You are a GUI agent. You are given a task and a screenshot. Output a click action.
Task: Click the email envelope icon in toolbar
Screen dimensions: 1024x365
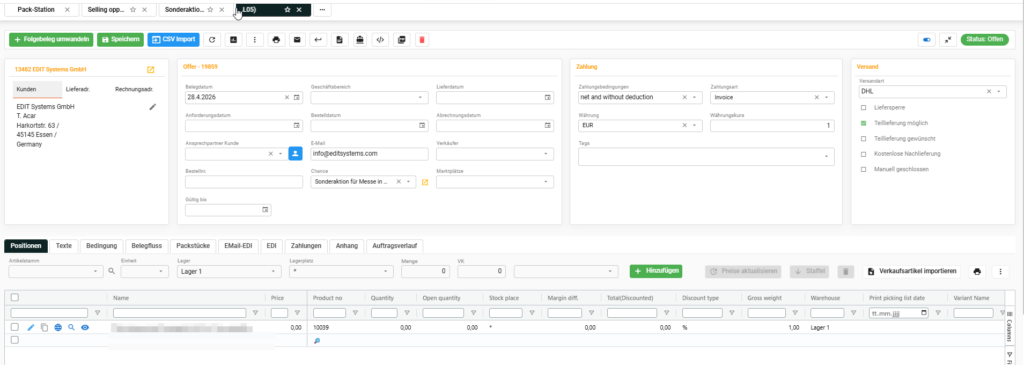296,40
